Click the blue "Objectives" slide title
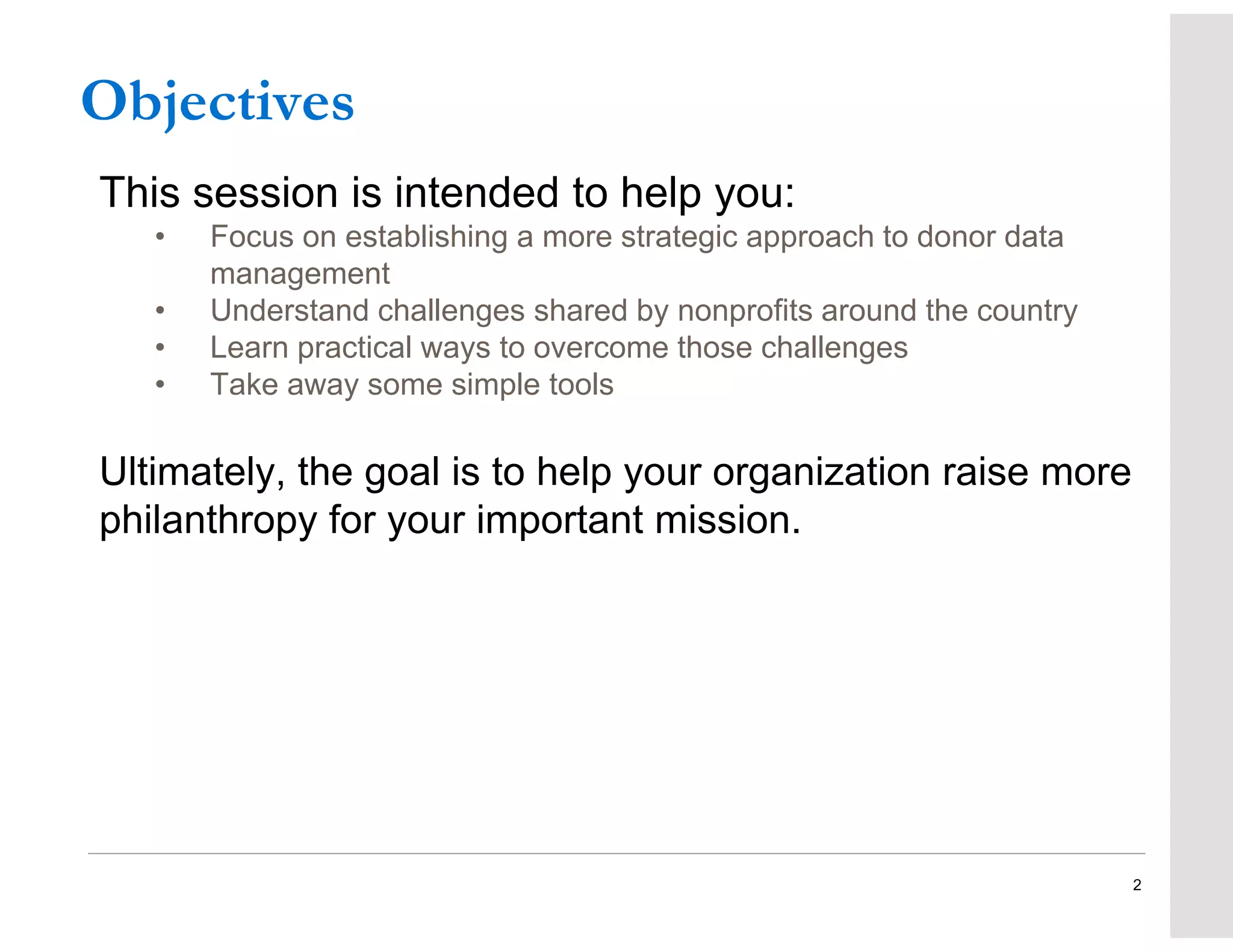Image resolution: width=1233 pixels, height=952 pixels. coord(217,102)
